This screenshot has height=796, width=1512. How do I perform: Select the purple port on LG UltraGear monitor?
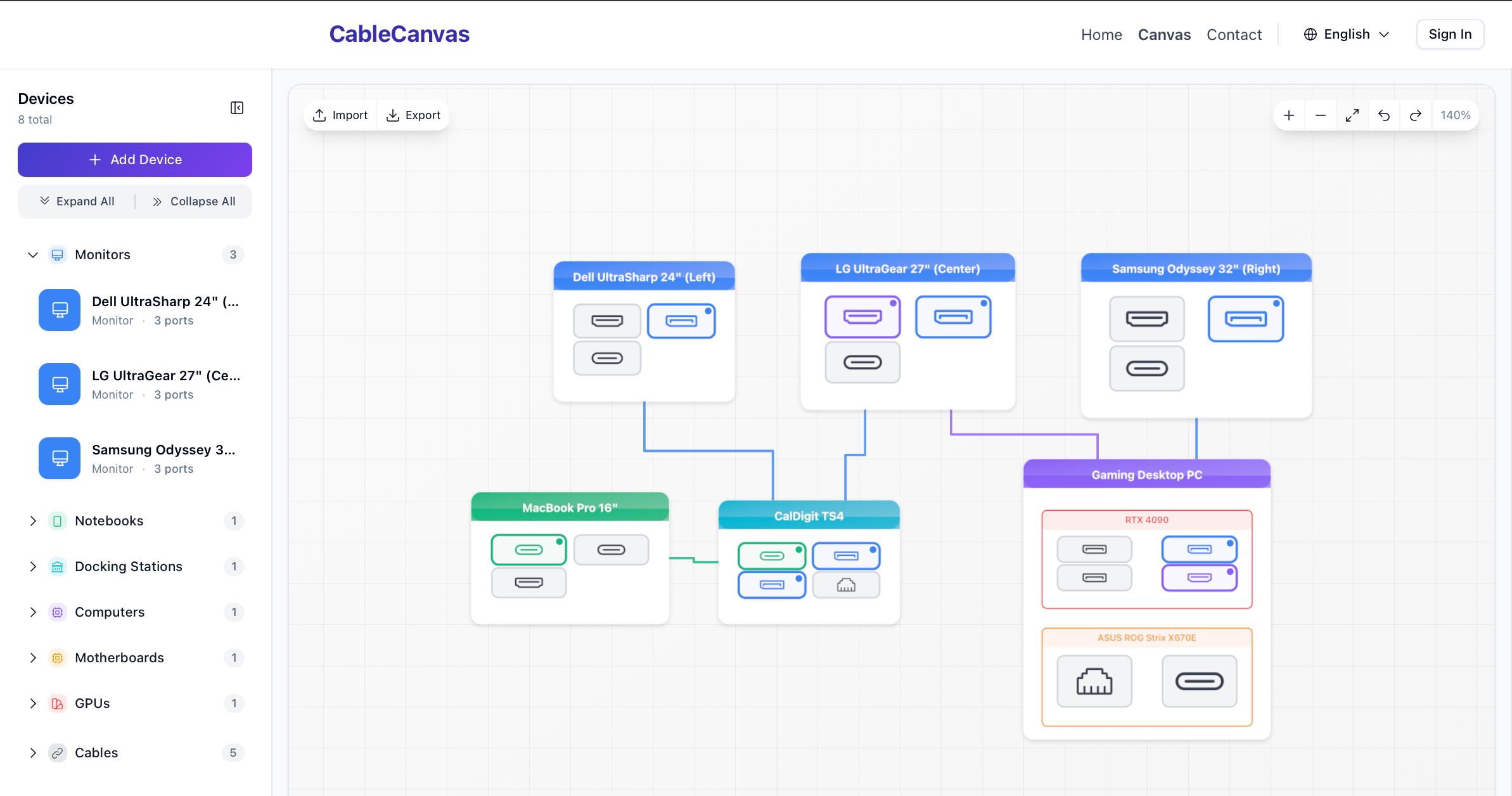click(862, 317)
